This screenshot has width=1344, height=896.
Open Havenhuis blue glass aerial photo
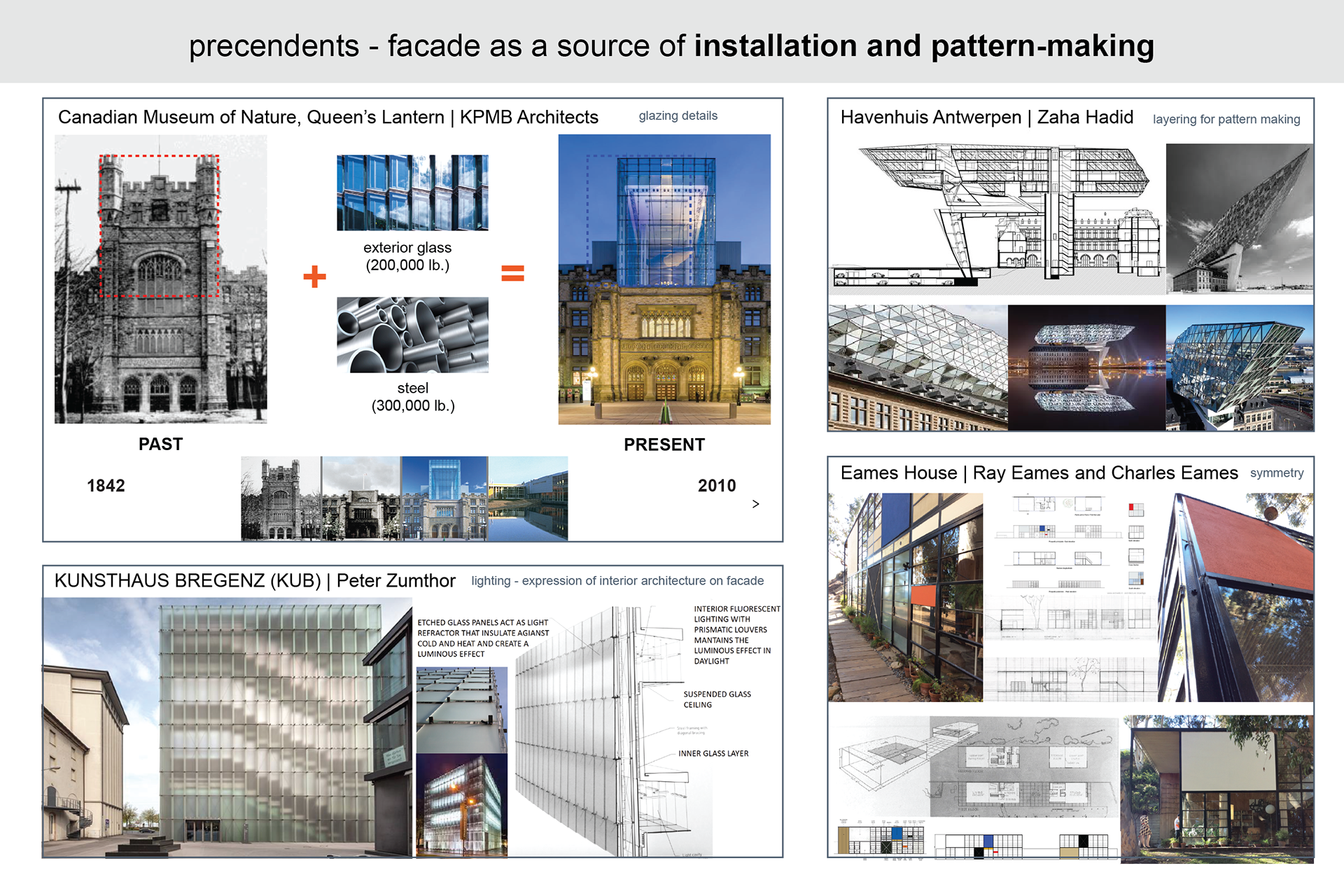tap(1240, 367)
